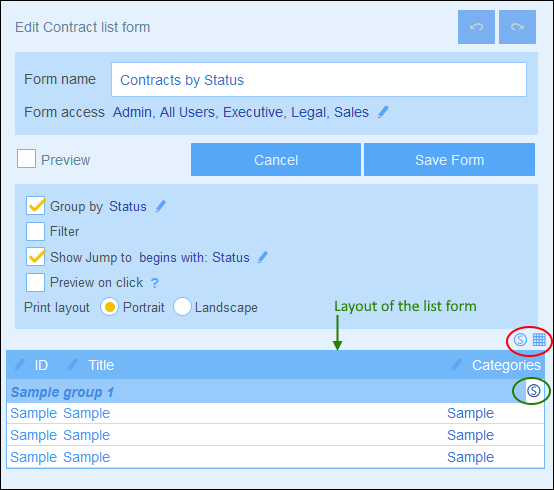Edit the ID column pencil icon
The height and width of the screenshot is (490, 554).
[x=19, y=365]
